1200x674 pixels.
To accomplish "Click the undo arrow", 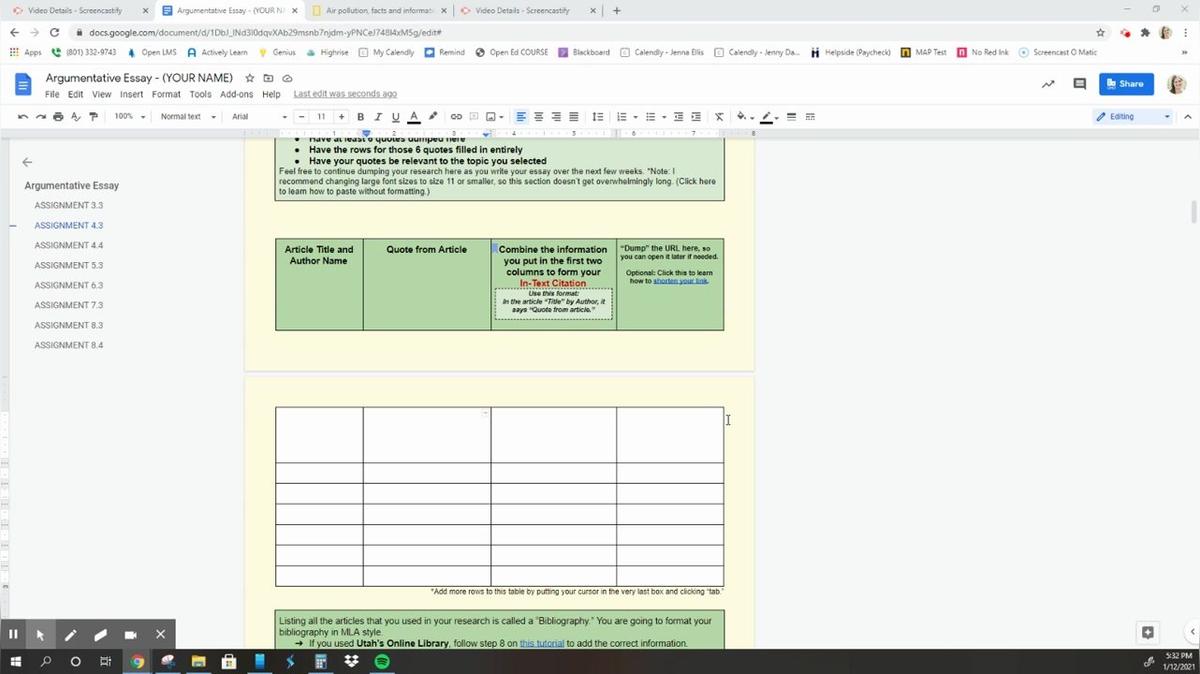I will 23,117.
